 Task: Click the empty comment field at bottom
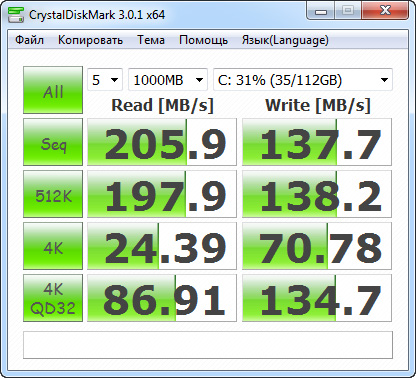tap(208, 345)
